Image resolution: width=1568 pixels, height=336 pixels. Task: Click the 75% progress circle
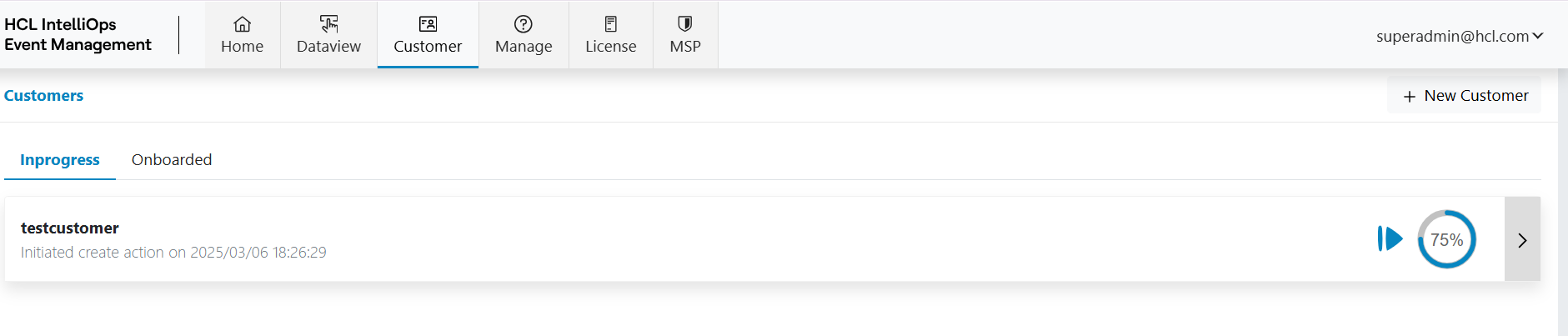click(x=1446, y=239)
